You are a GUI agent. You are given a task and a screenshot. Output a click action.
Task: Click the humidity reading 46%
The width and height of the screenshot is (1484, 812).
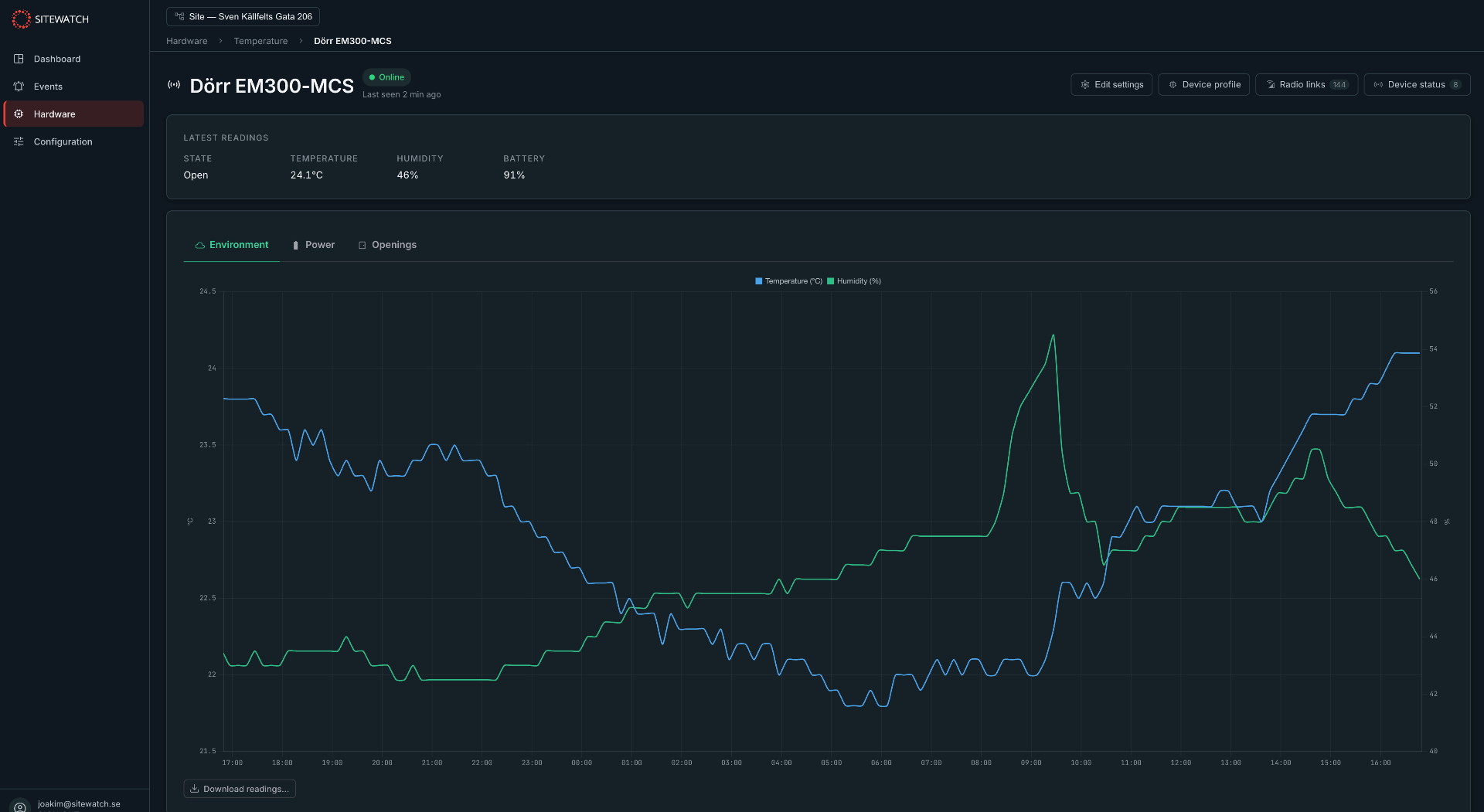(x=407, y=175)
